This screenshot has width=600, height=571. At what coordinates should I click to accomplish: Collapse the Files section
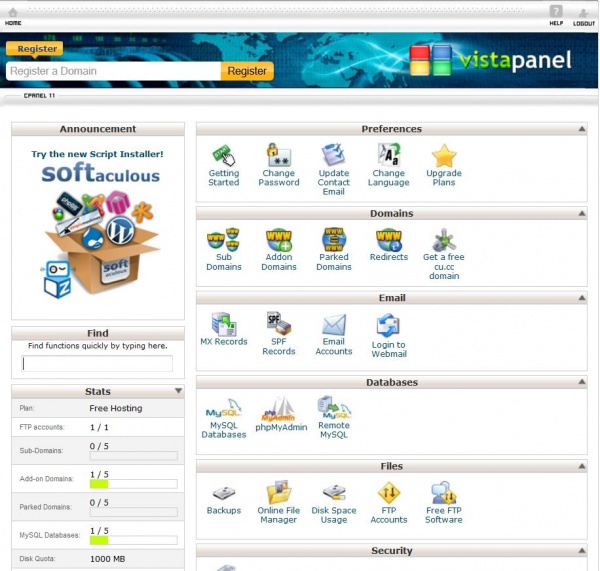(582, 466)
